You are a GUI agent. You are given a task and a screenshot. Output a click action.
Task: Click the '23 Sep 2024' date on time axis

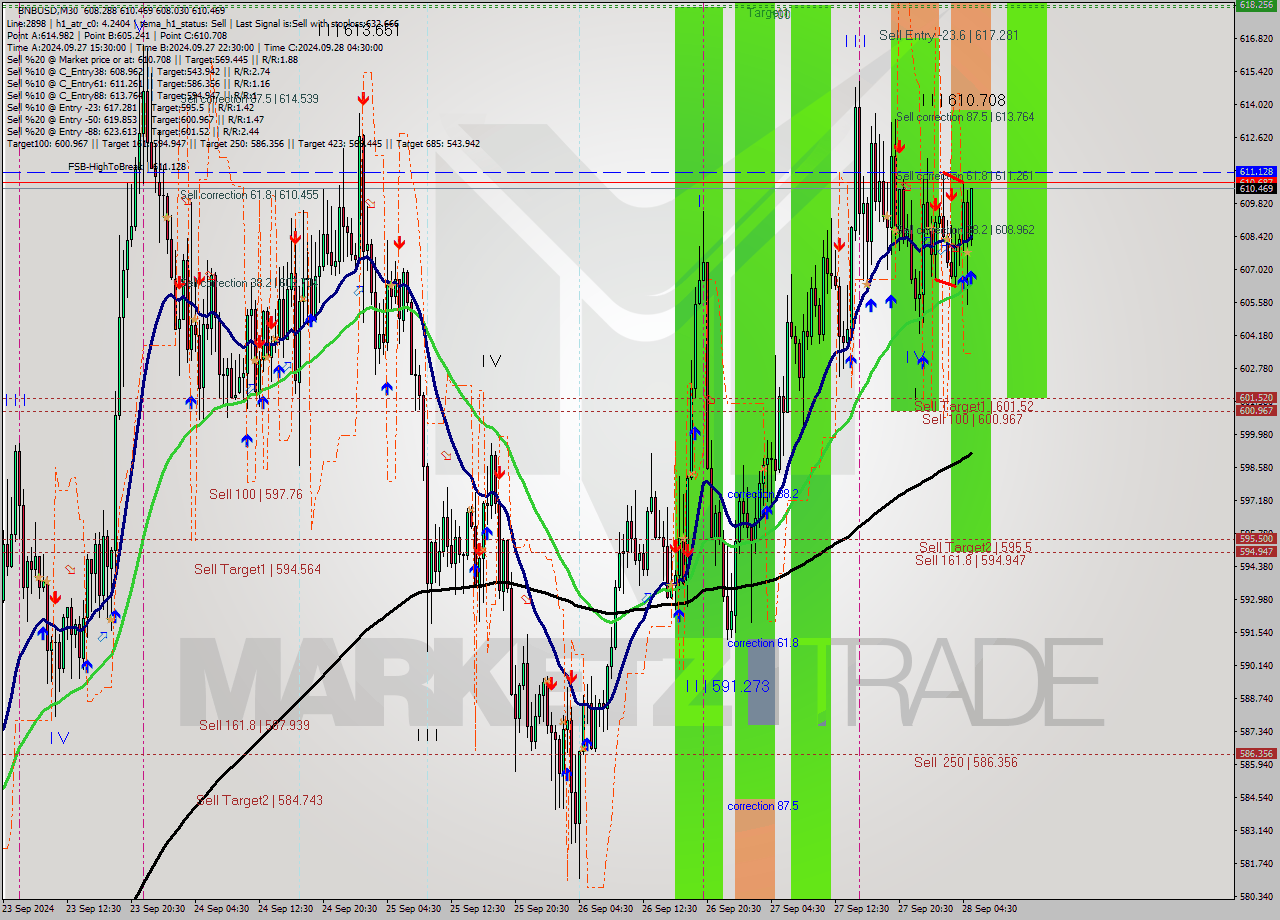pos(30,909)
